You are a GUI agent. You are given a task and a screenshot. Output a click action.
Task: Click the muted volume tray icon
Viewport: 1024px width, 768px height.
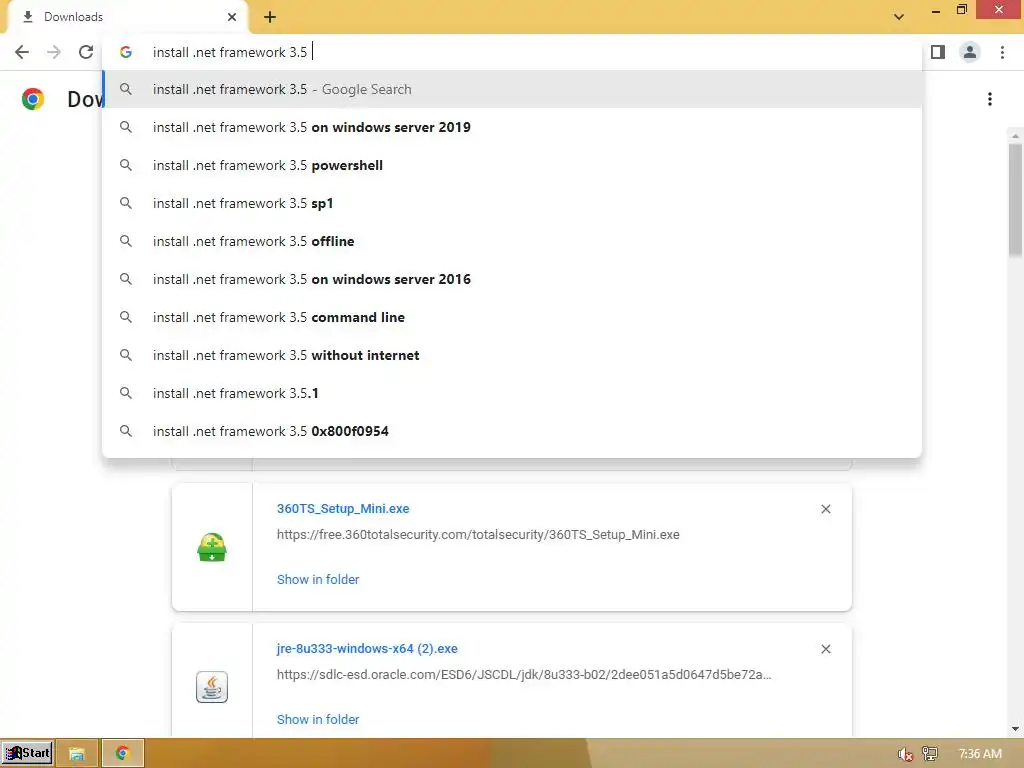point(905,754)
